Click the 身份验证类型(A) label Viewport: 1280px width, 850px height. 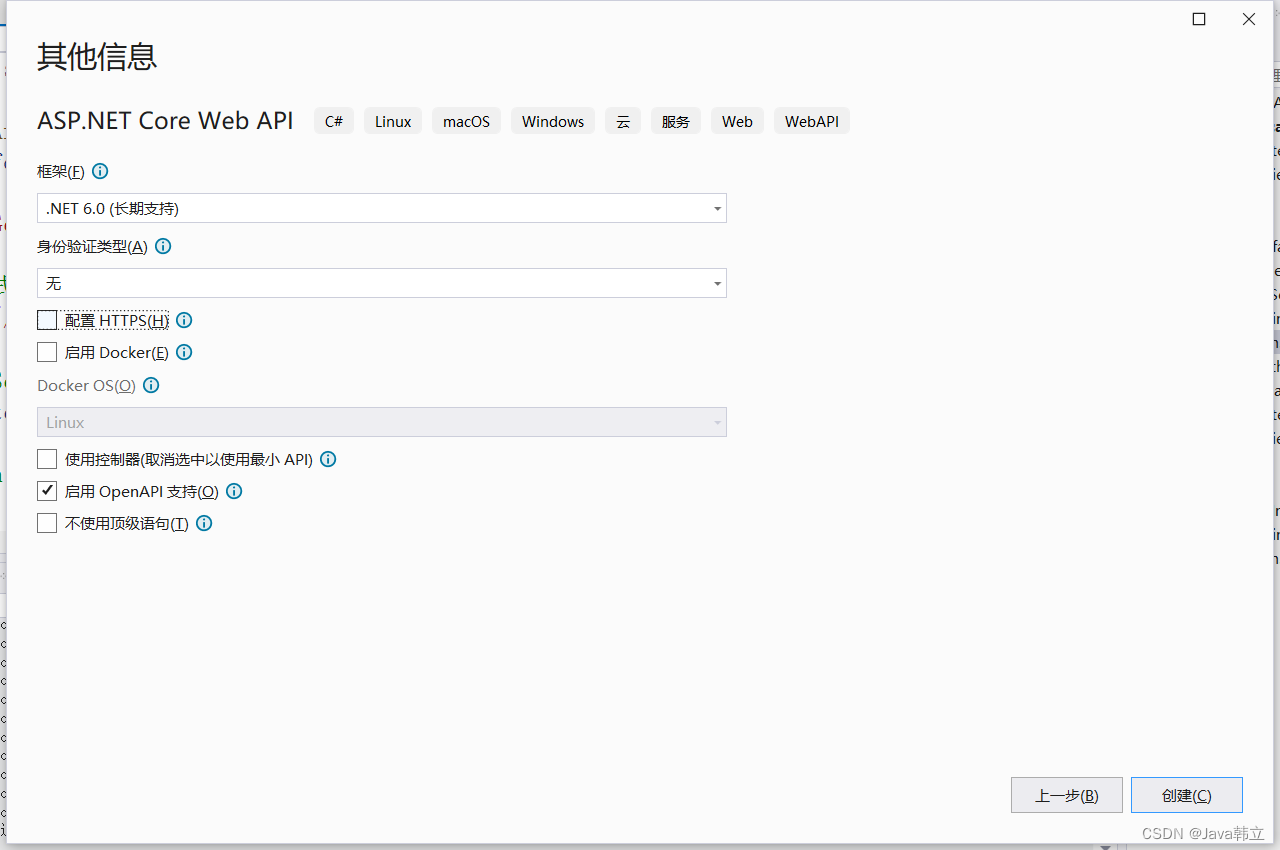click(x=92, y=246)
